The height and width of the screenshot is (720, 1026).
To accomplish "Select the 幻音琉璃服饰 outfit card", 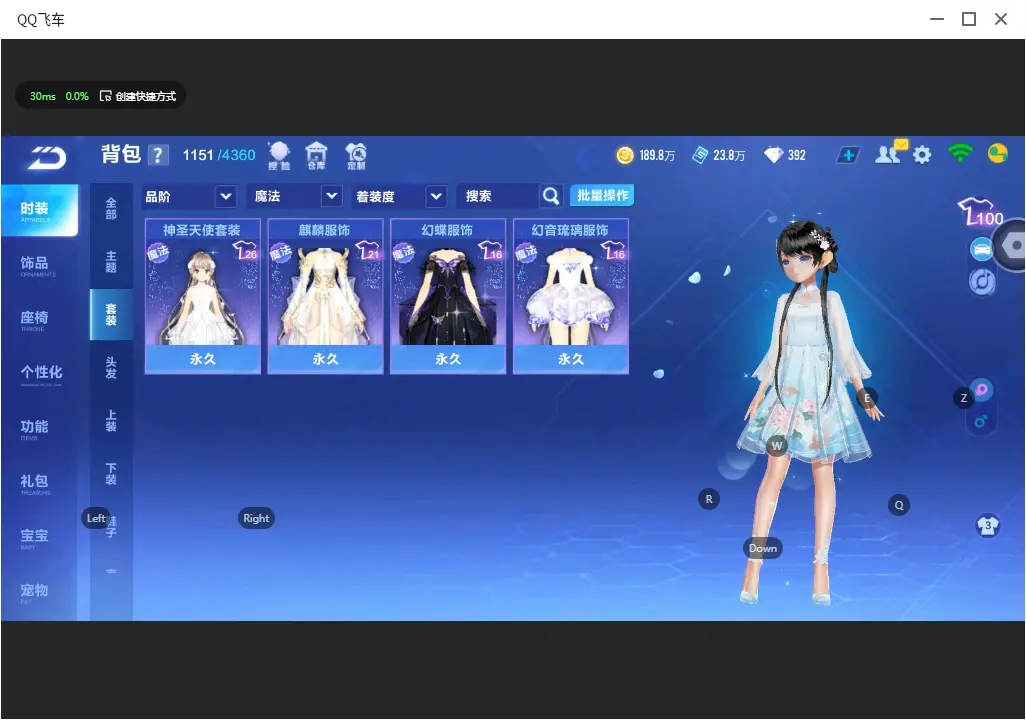I will [x=571, y=297].
